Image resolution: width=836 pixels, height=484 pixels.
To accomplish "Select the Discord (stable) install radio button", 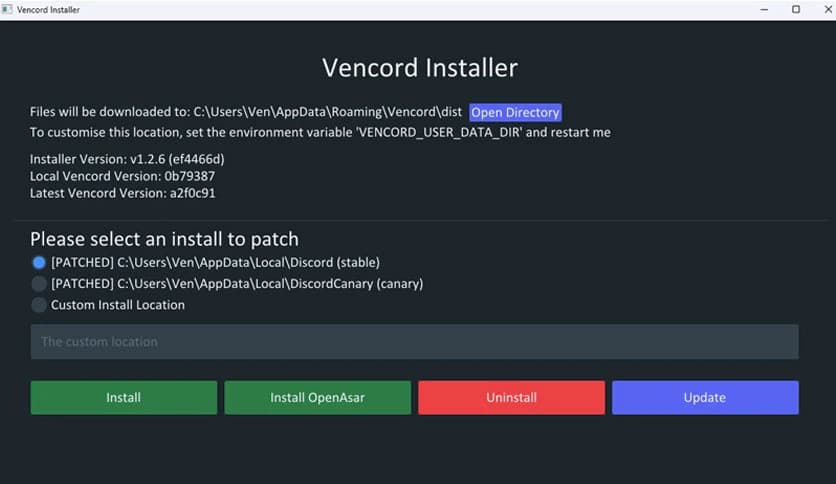I will (39, 262).
